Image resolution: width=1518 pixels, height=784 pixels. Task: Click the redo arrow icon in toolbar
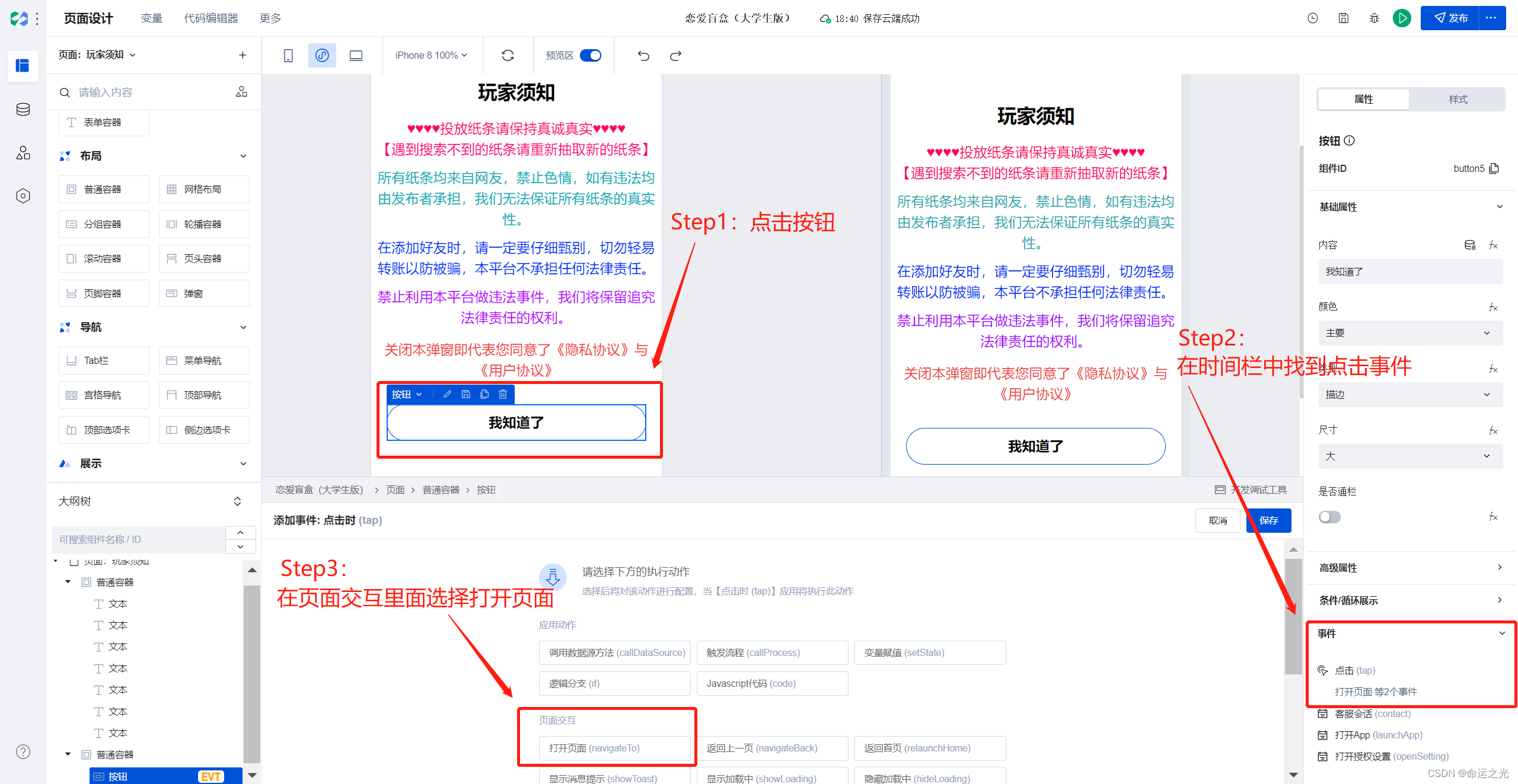point(675,56)
